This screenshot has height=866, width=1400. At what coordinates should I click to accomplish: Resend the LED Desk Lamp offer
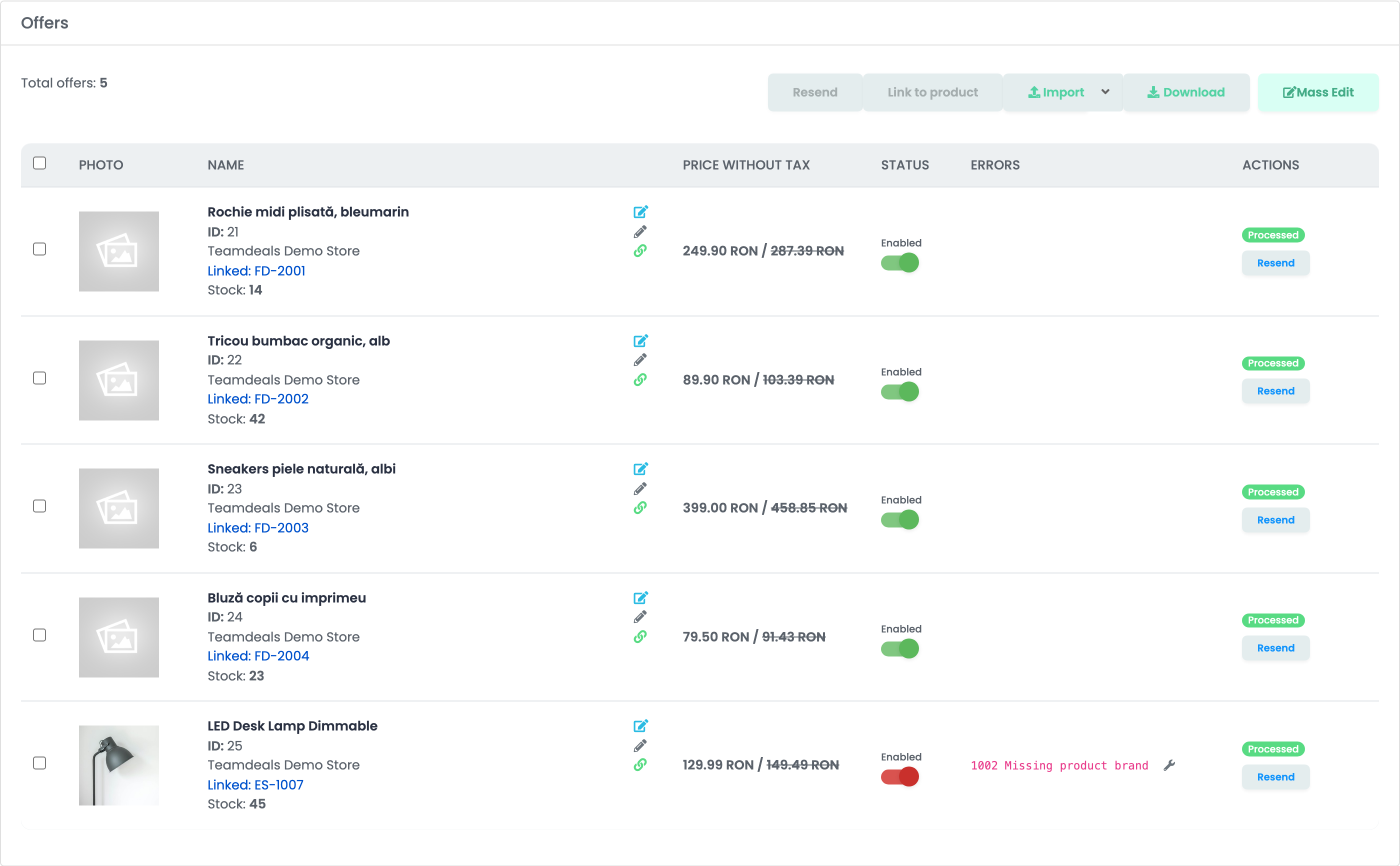click(1275, 777)
